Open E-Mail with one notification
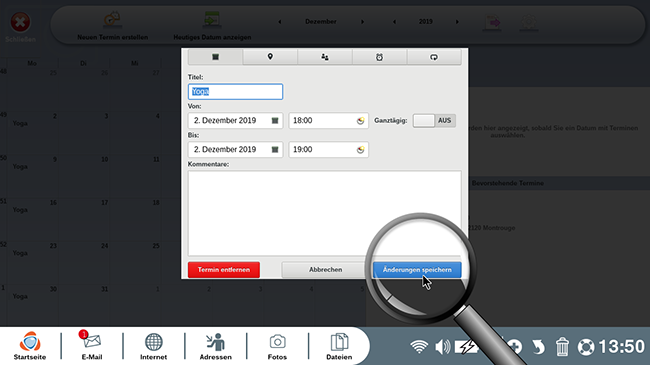Viewport: 650px width, 365px height. 92,346
